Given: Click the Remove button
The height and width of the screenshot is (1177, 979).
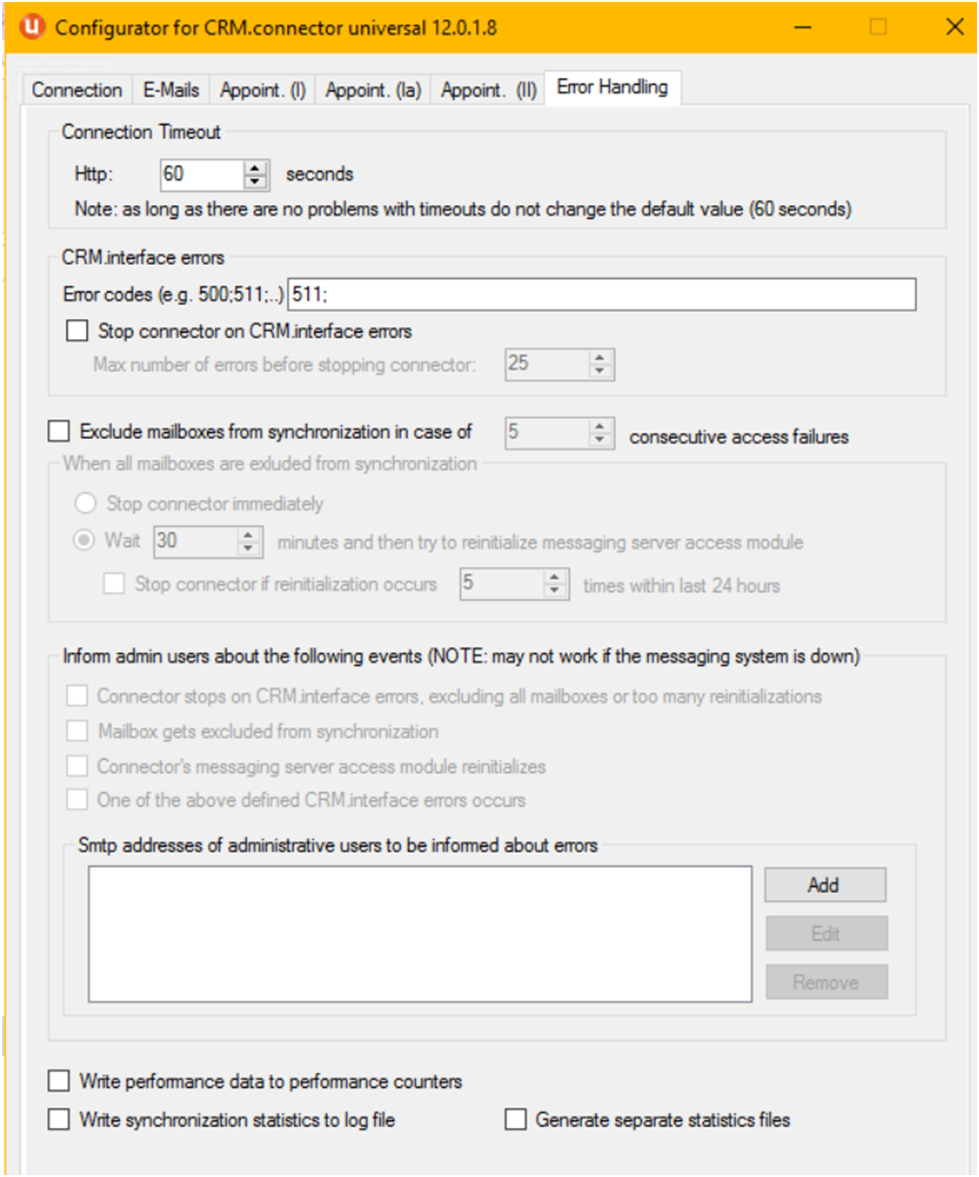Looking at the screenshot, I should (826, 982).
